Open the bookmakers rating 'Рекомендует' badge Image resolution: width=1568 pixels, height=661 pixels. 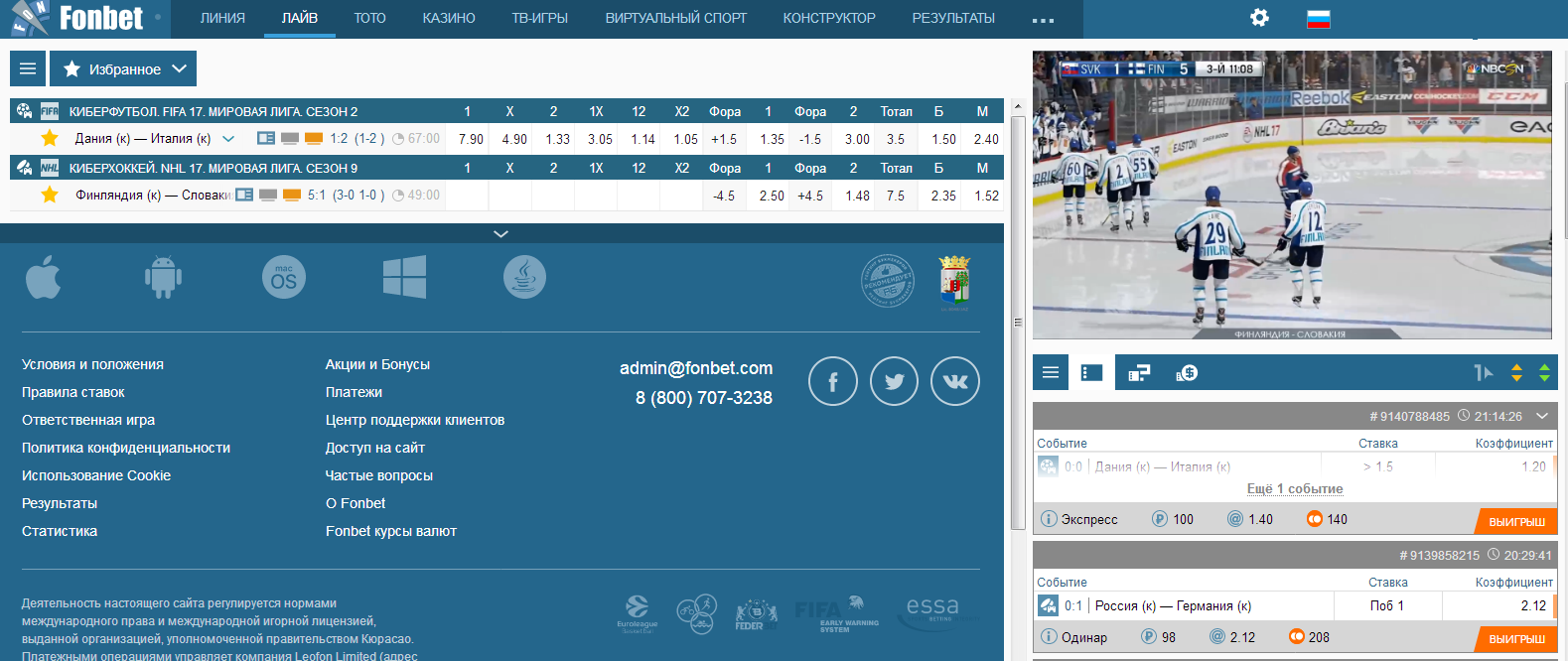(887, 281)
